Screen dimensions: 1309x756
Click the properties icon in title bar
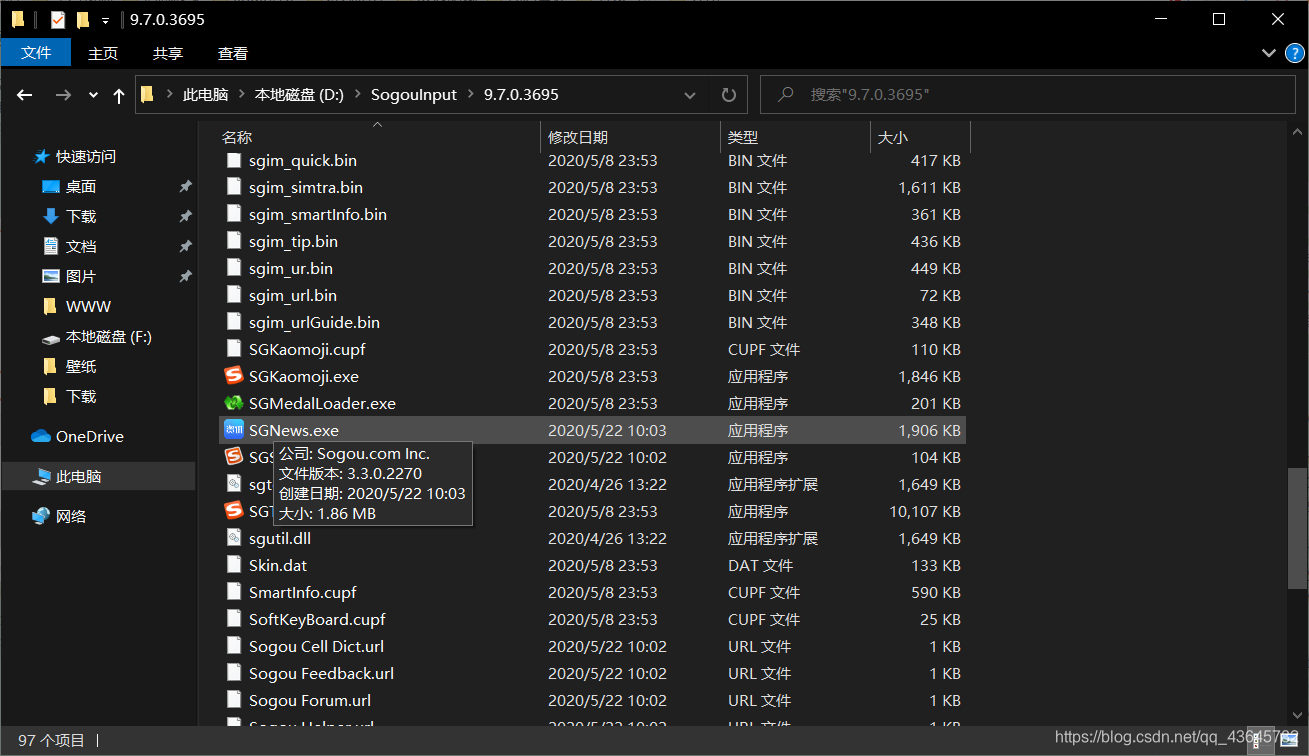click(x=57, y=19)
